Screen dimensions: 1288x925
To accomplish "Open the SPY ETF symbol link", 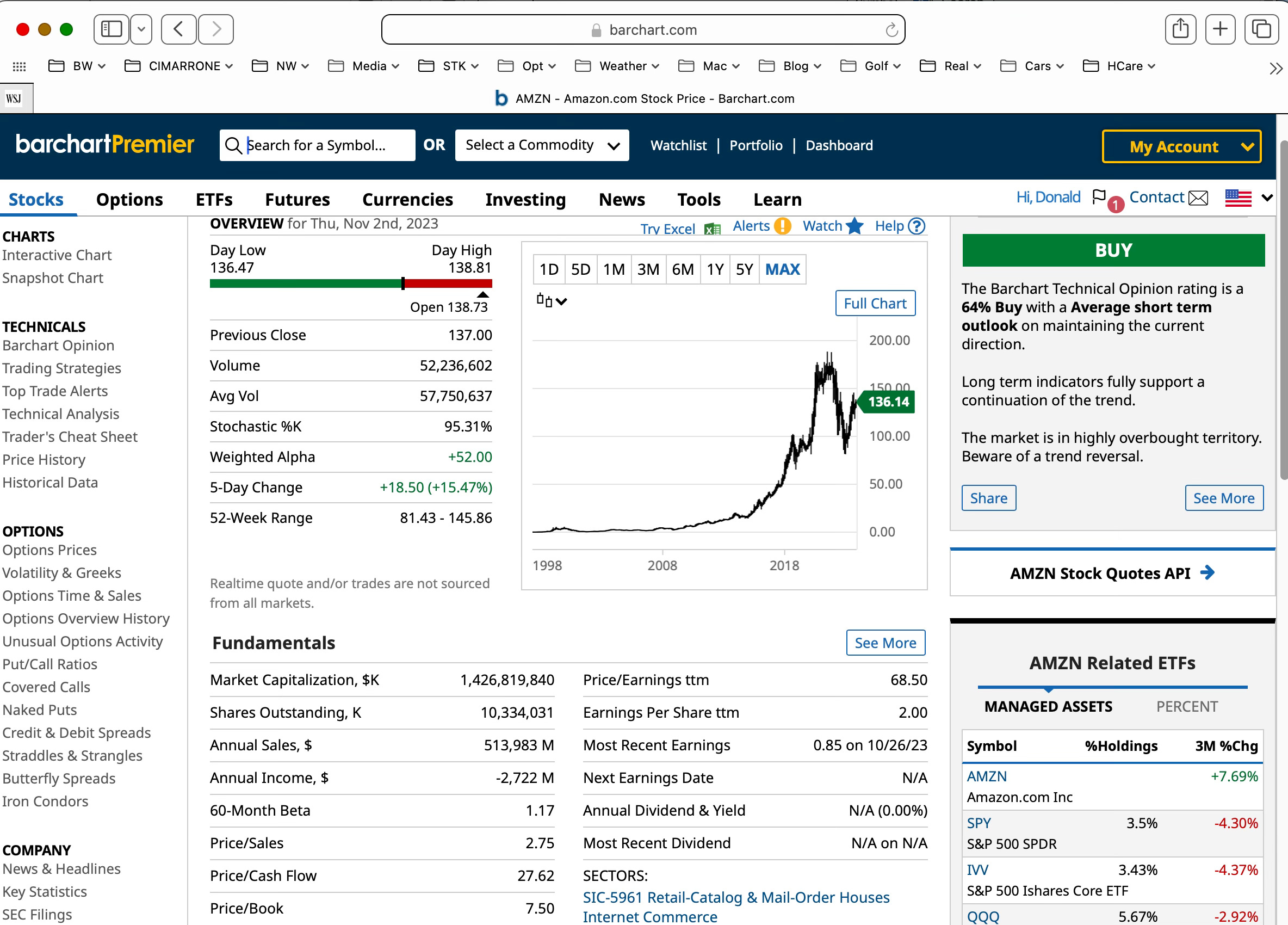I will click(x=979, y=823).
